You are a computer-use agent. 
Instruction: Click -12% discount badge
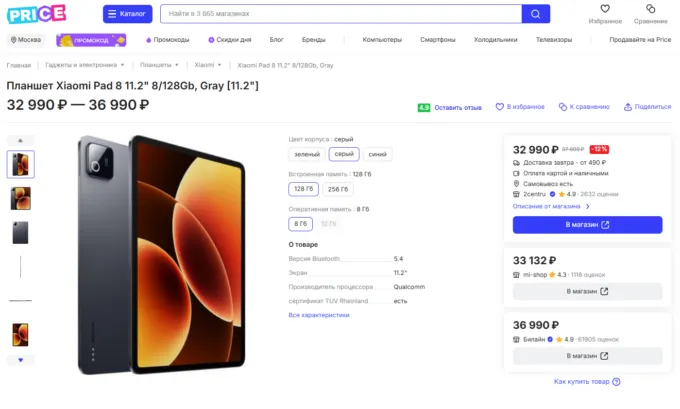pos(599,149)
